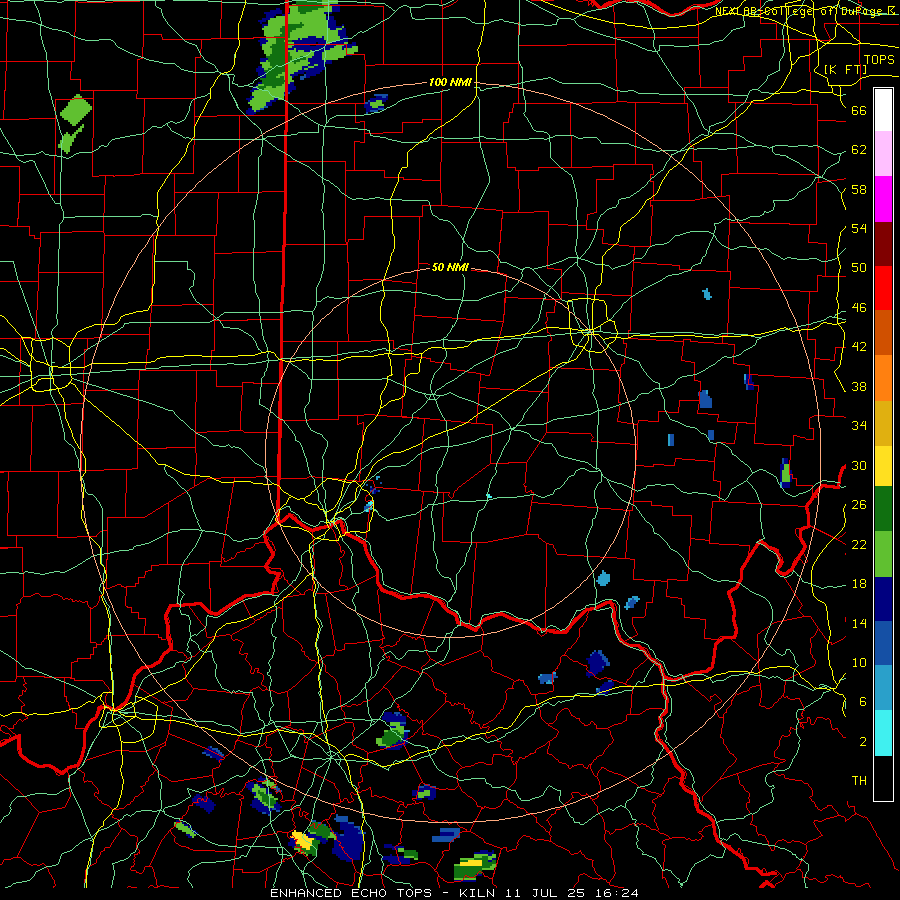Click the "ENHANCED ECHO TOPS" caption text
The height and width of the screenshot is (900, 900).
tap(351, 893)
